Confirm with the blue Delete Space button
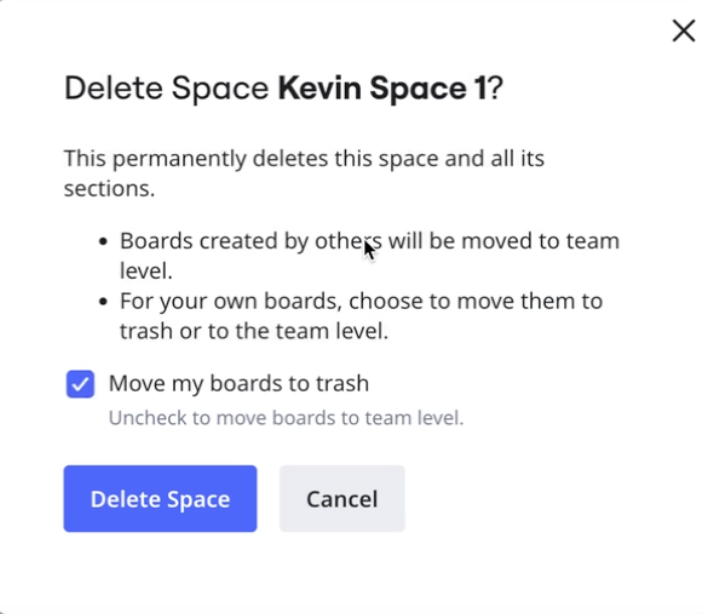The height and width of the screenshot is (614, 704). coord(160,499)
